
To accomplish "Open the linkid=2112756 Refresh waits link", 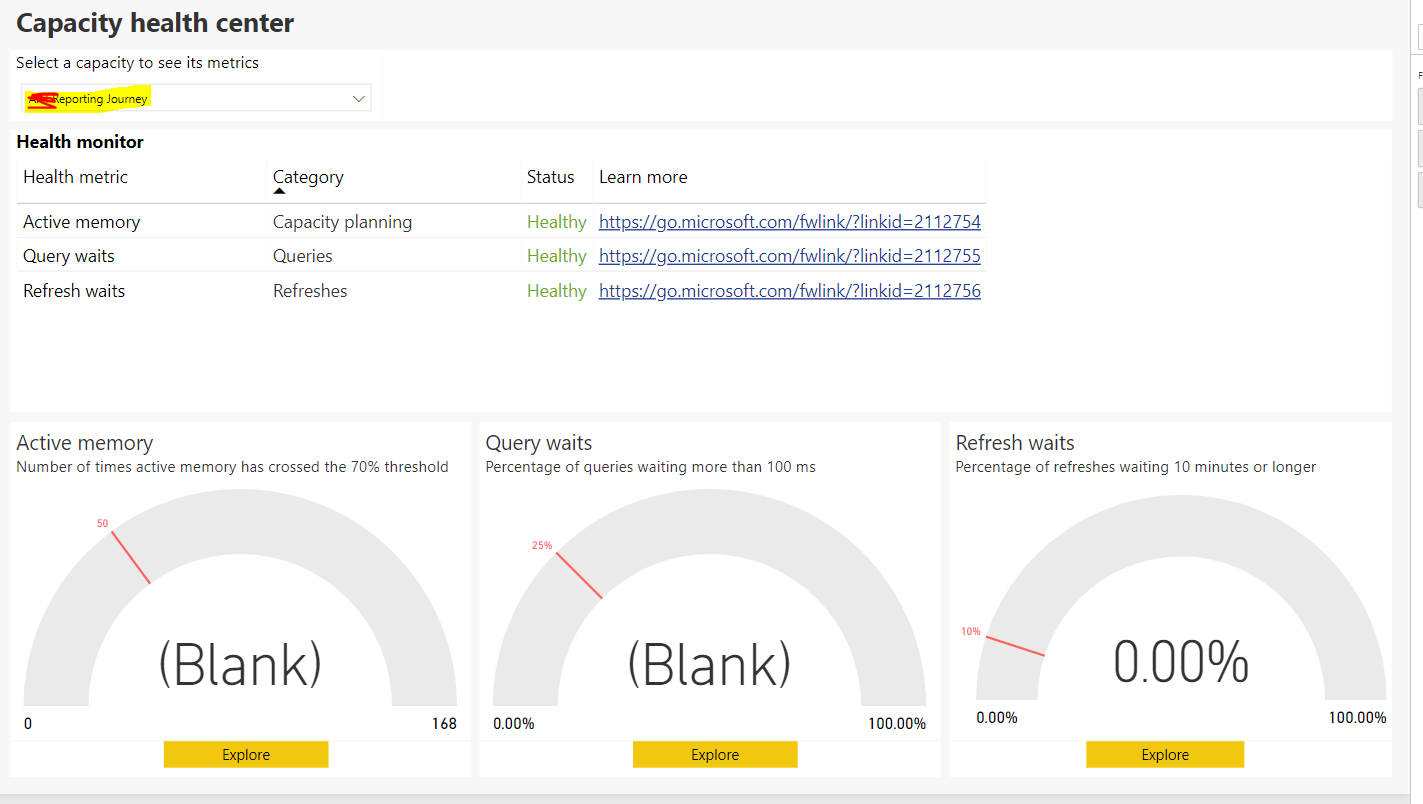I will click(x=790, y=291).
